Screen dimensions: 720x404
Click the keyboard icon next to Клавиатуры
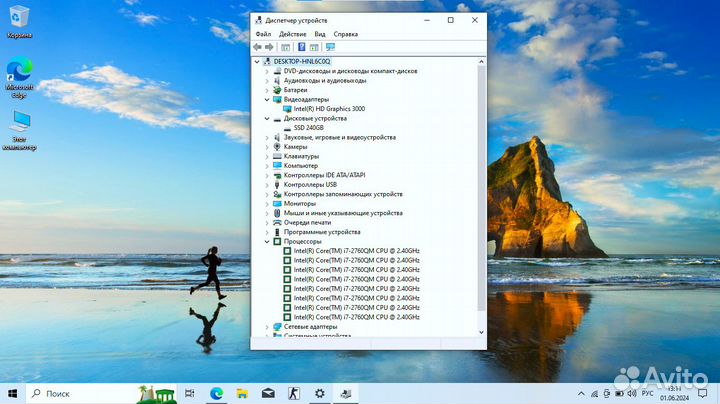[x=277, y=157]
